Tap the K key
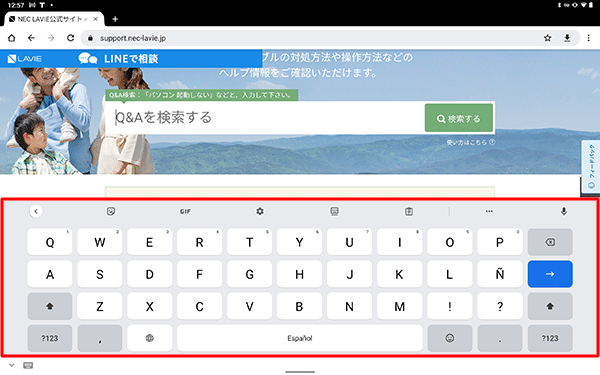The image size is (600, 375). tap(399, 274)
